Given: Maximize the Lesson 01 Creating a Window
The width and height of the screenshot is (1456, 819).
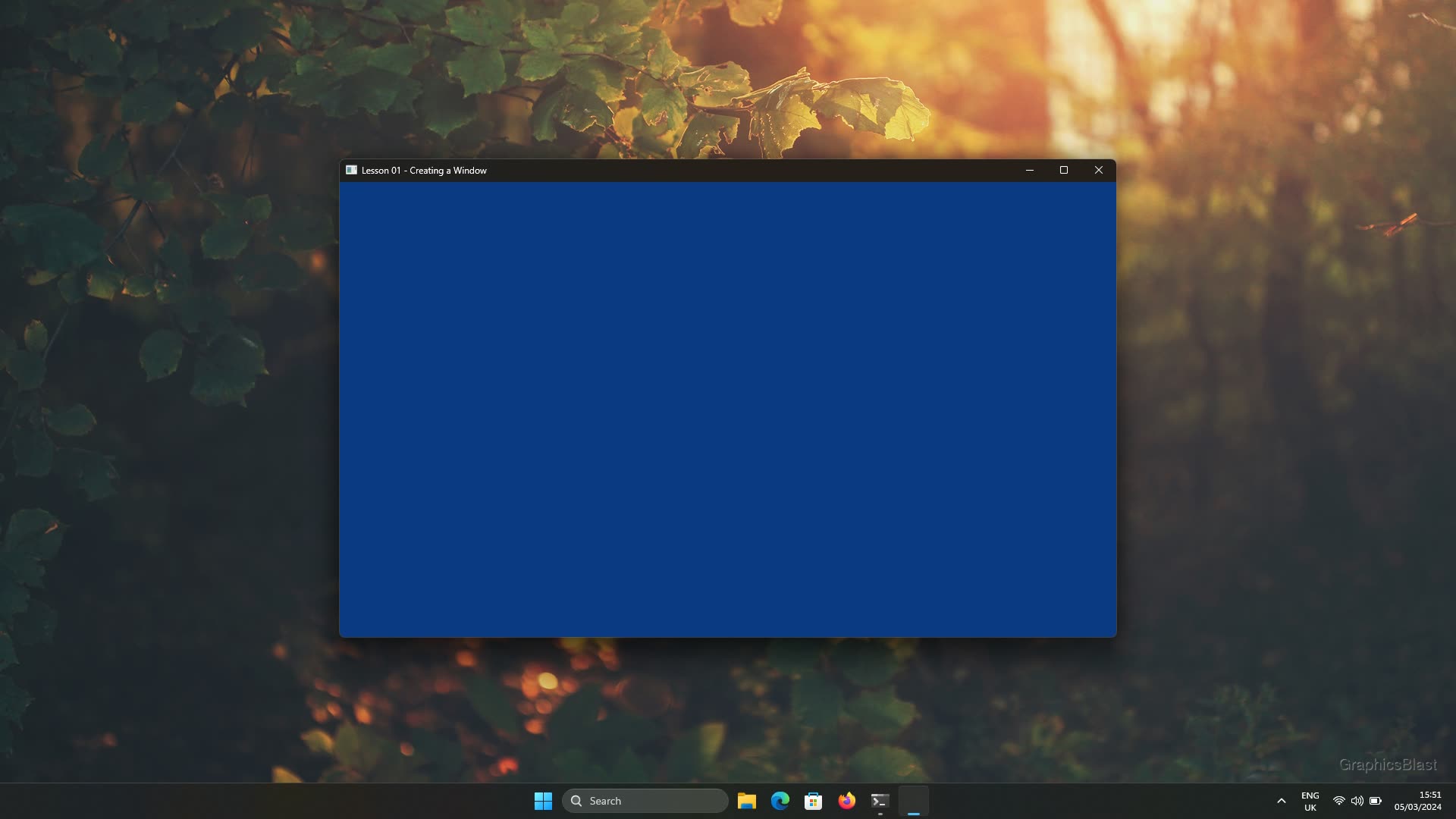Looking at the screenshot, I should 1063,170.
